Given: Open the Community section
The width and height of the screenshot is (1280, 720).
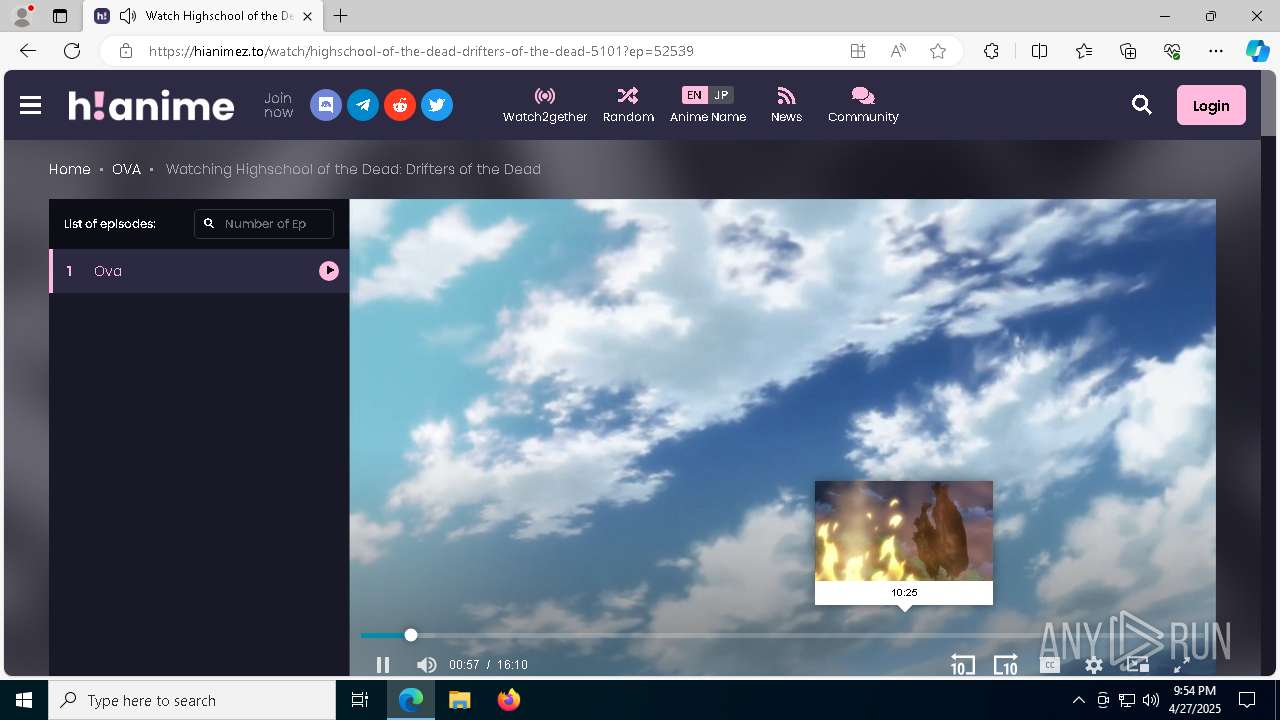Looking at the screenshot, I should tap(863, 105).
